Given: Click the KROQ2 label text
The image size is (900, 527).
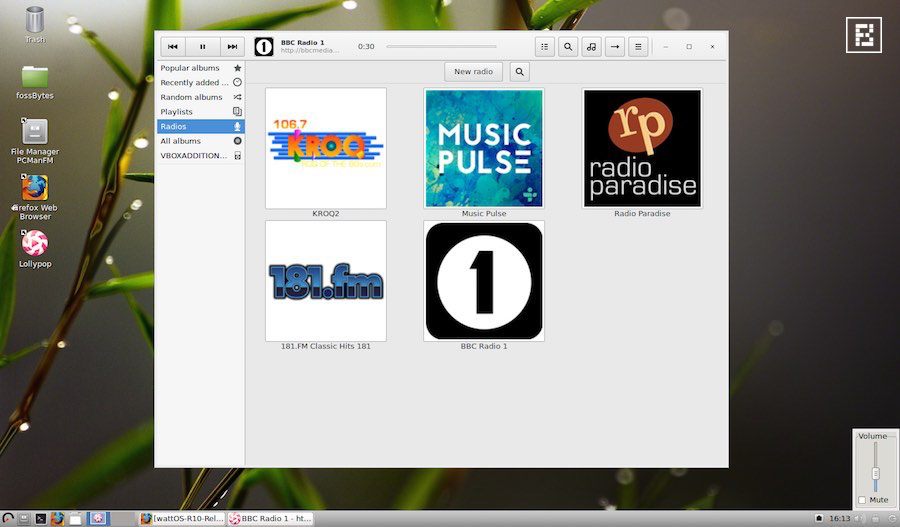Looking at the screenshot, I should pyautogui.click(x=325, y=214).
